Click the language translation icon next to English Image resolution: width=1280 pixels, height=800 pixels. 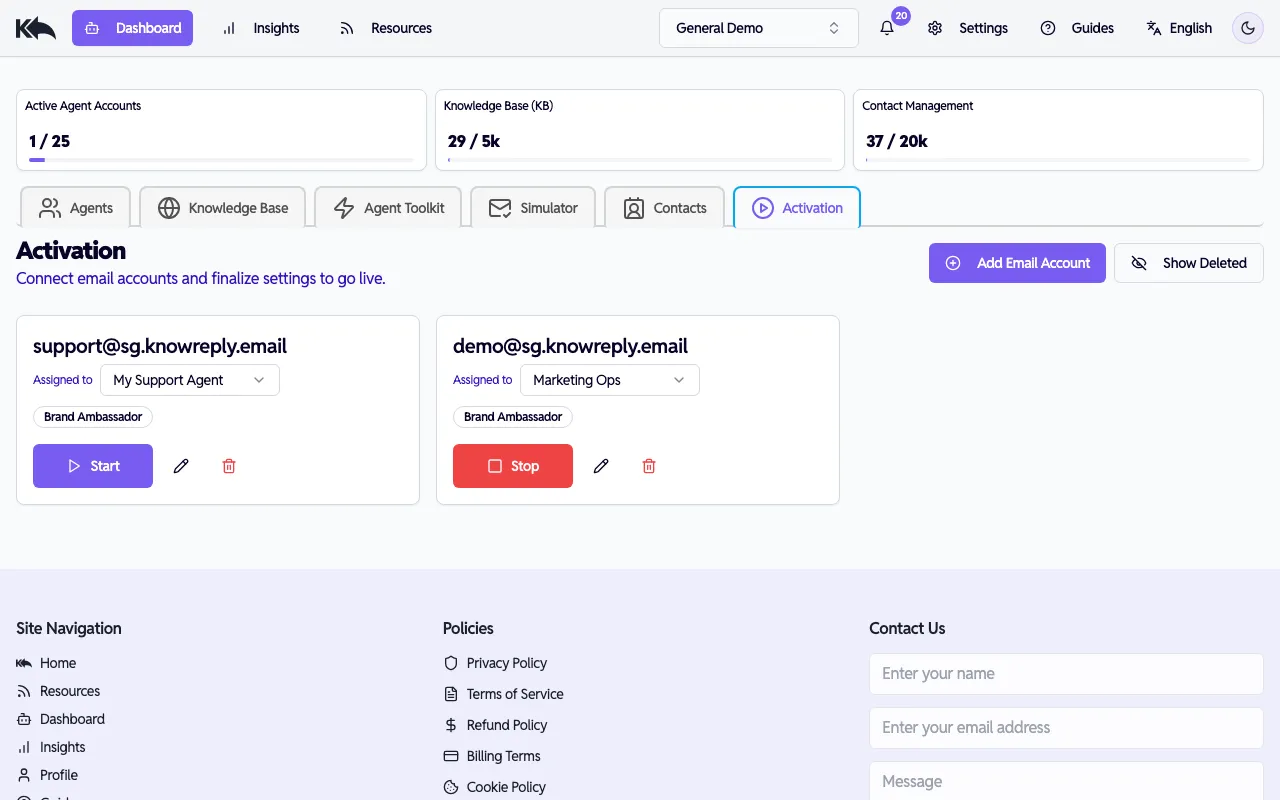click(x=1151, y=28)
